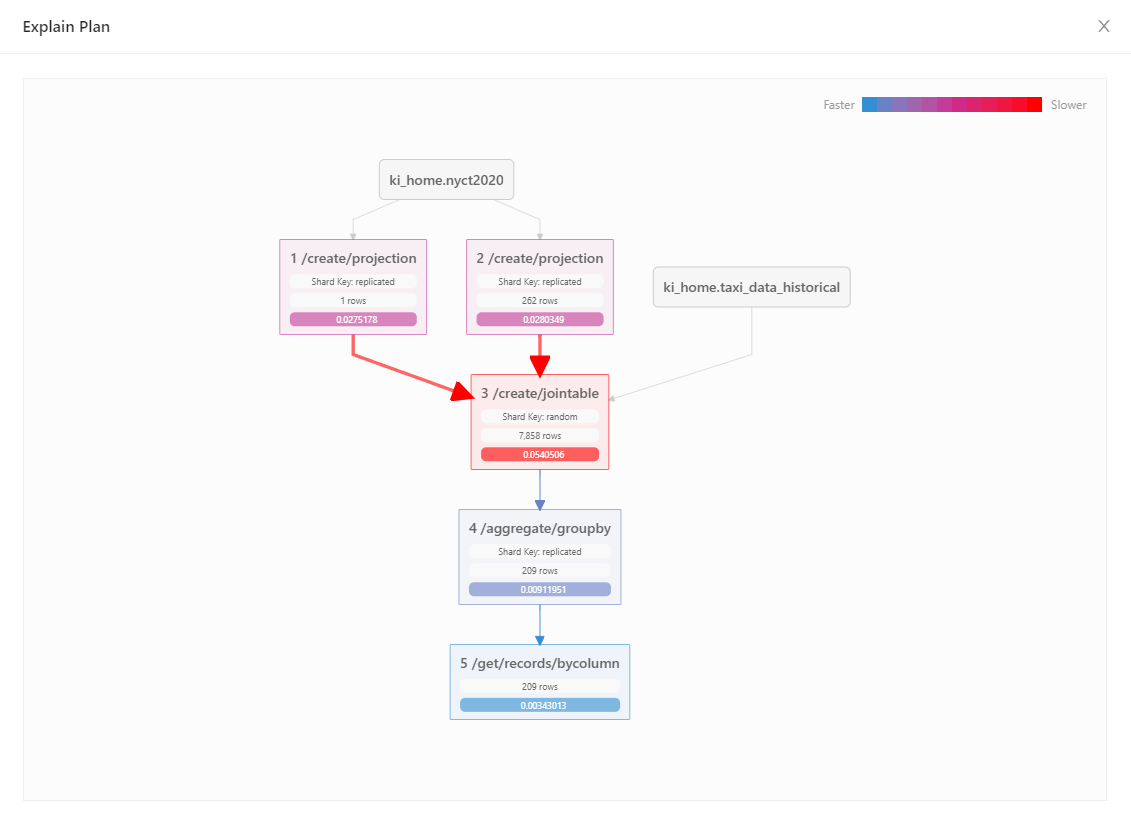Click the Faster-Slower color gradient bar
1131x823 pixels.
point(951,104)
